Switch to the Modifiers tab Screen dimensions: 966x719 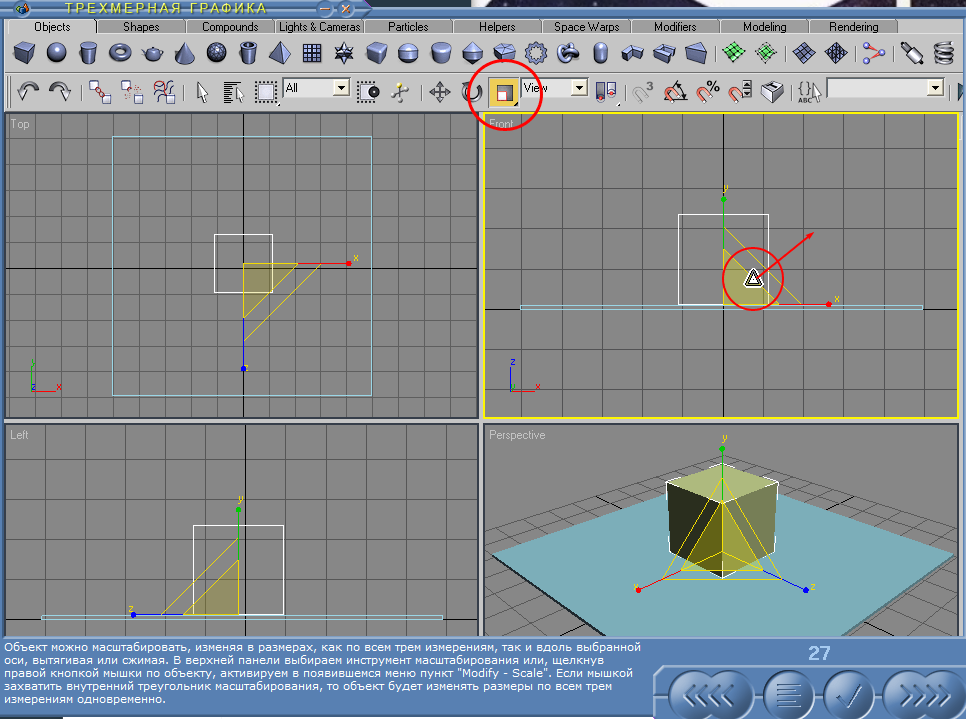point(675,26)
